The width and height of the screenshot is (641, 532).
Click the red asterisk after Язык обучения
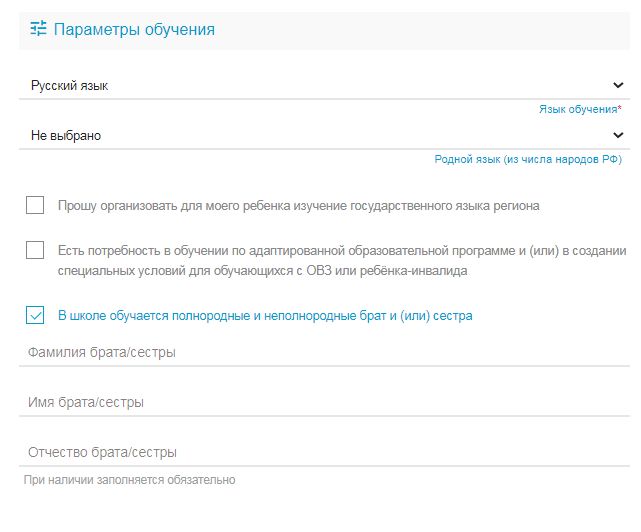(x=619, y=108)
